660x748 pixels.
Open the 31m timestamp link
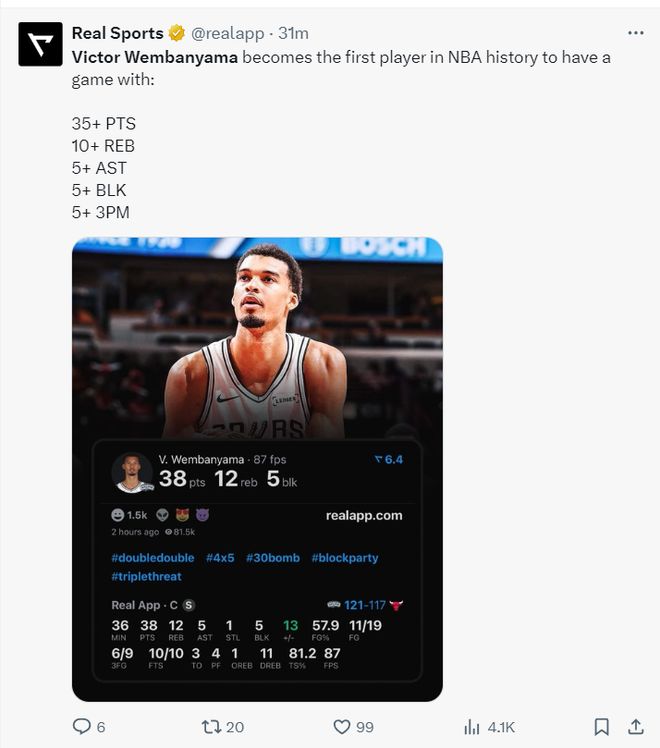point(293,33)
